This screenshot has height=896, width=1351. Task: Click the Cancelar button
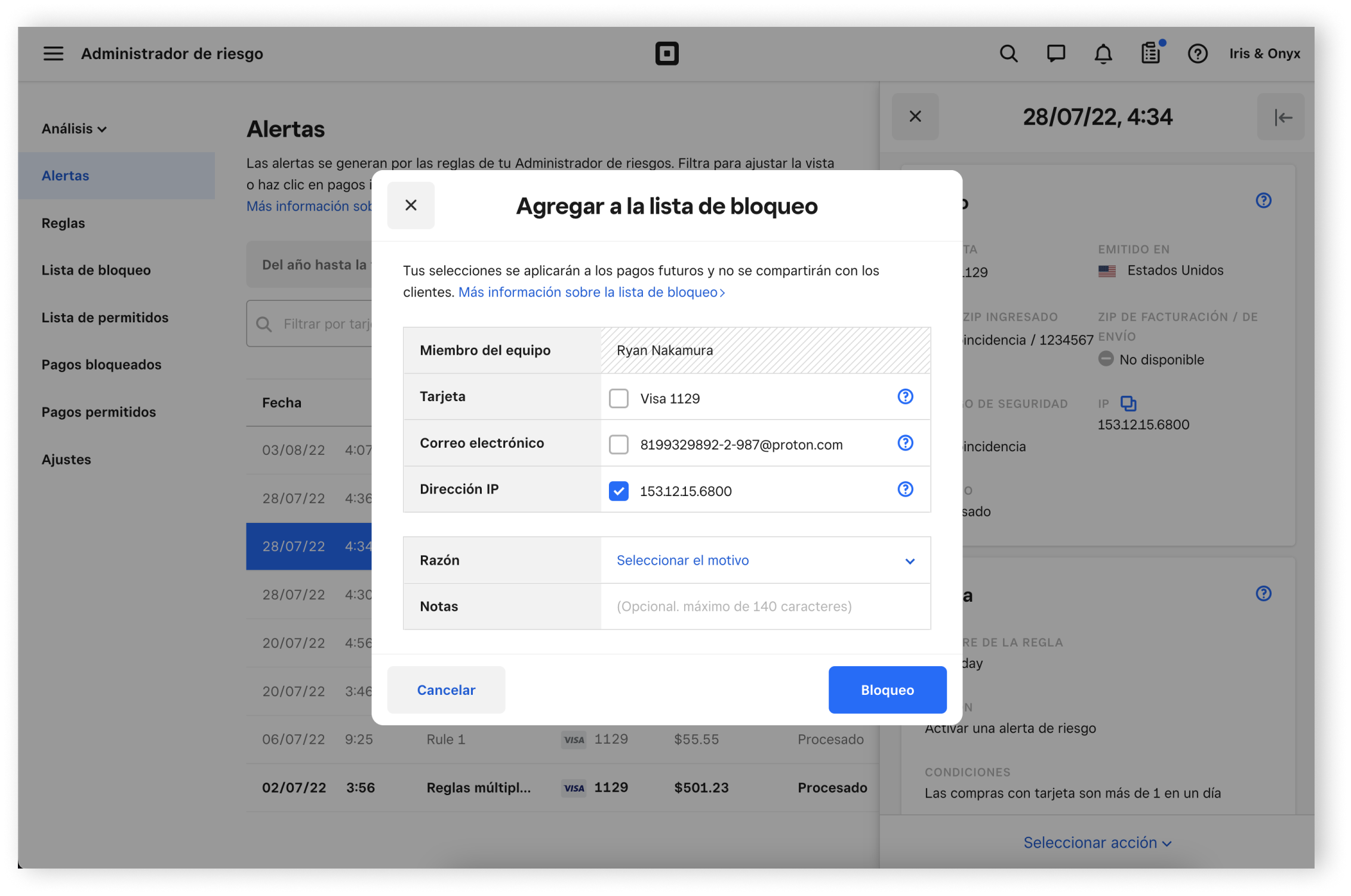(446, 690)
